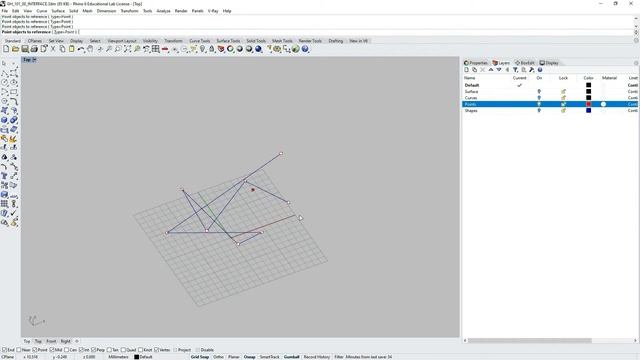Open the Curve menu
Screen dimensions: 640x360
tap(42, 11)
